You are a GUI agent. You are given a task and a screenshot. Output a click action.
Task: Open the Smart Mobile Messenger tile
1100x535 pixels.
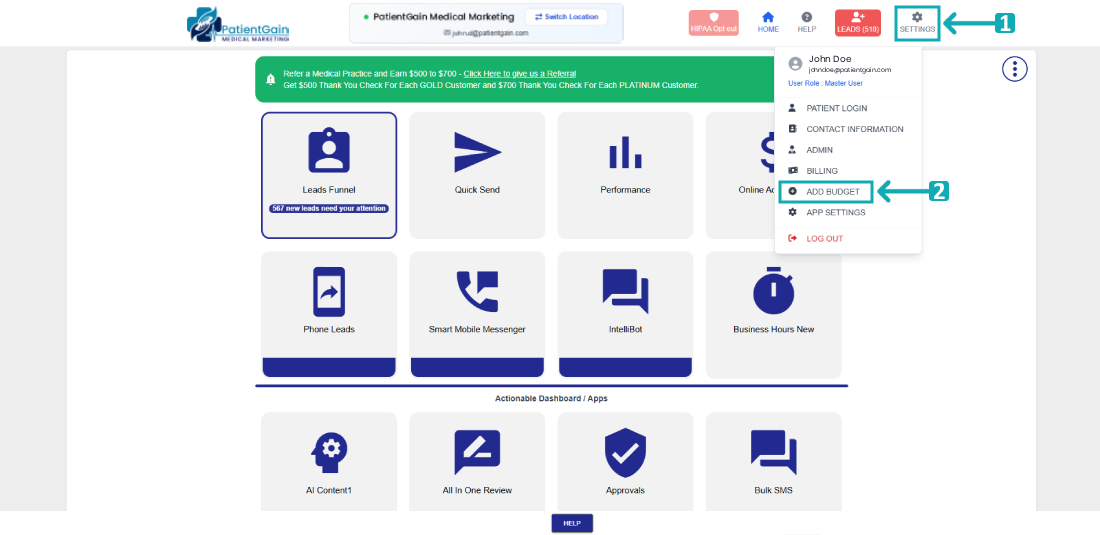pyautogui.click(x=477, y=314)
